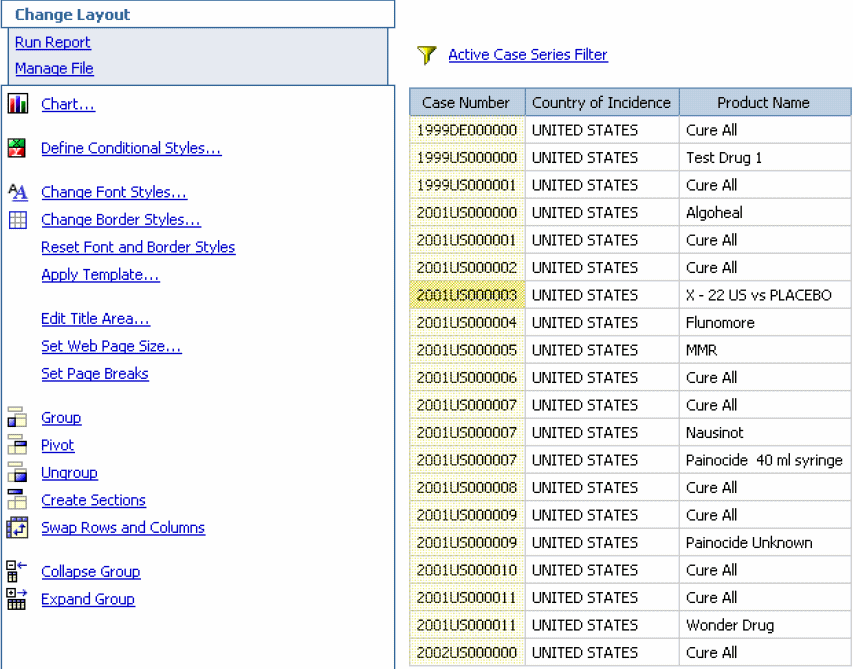
Task: Click Painocide 40 ml syringe cell
Action: pos(765,460)
